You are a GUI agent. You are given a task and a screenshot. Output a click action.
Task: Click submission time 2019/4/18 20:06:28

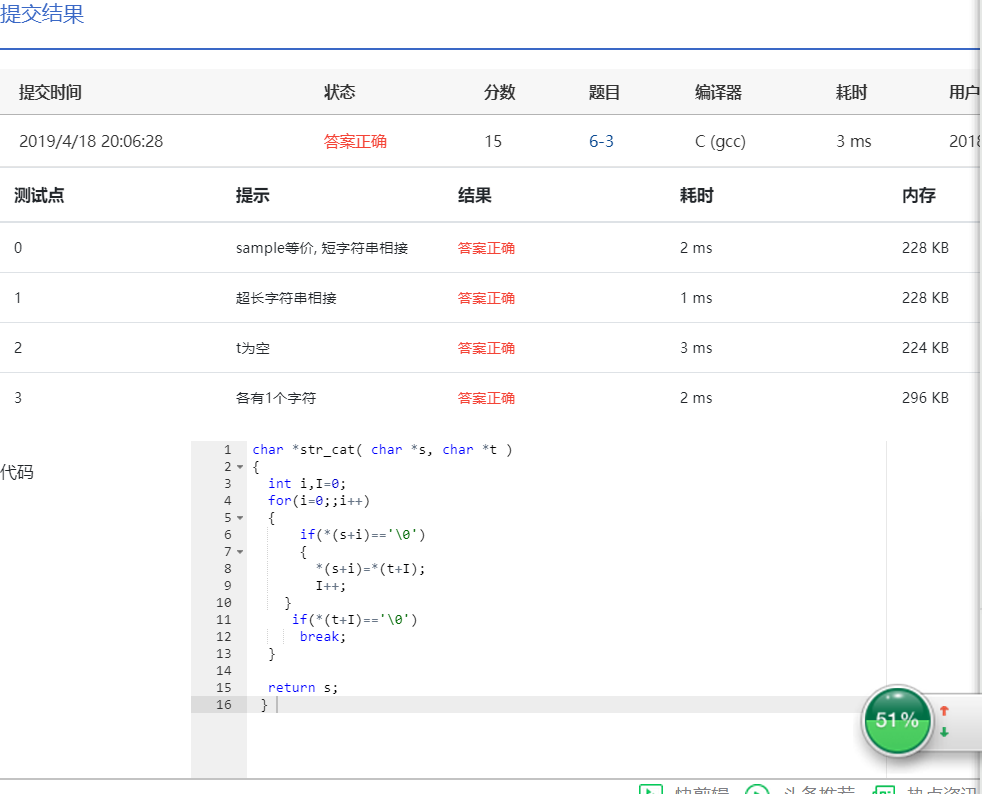pos(91,142)
